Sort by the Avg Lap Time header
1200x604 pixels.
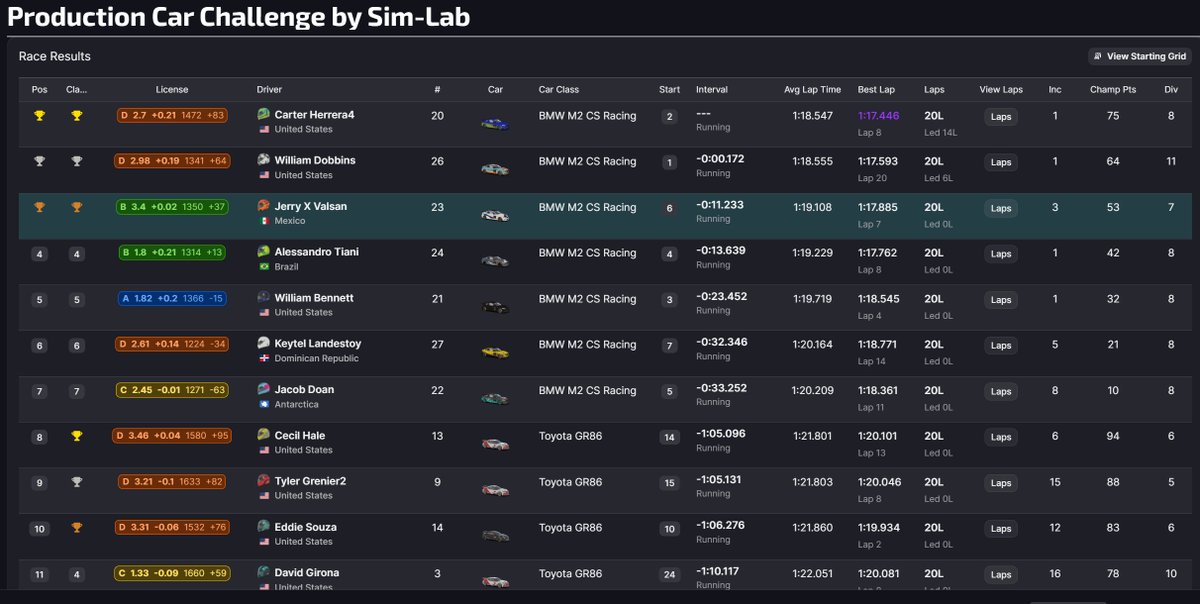coord(812,89)
